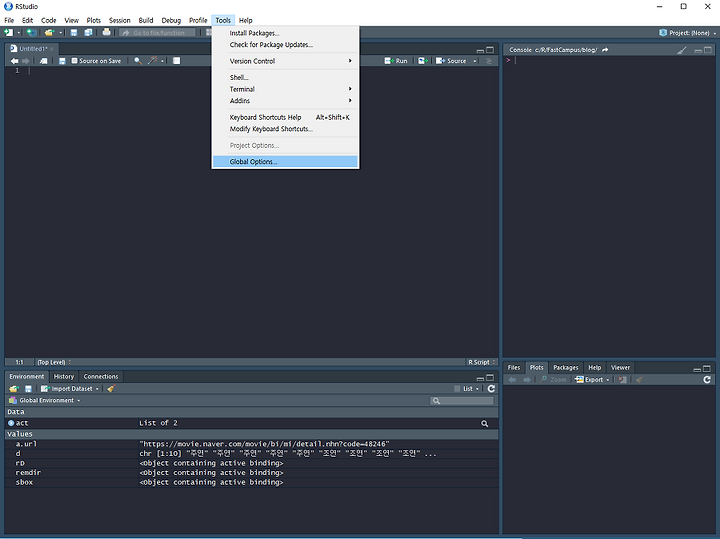Image resolution: width=720 pixels, height=539 pixels.
Task: Choose Modify Keyboard Shortcuts...
Action: 285,129
